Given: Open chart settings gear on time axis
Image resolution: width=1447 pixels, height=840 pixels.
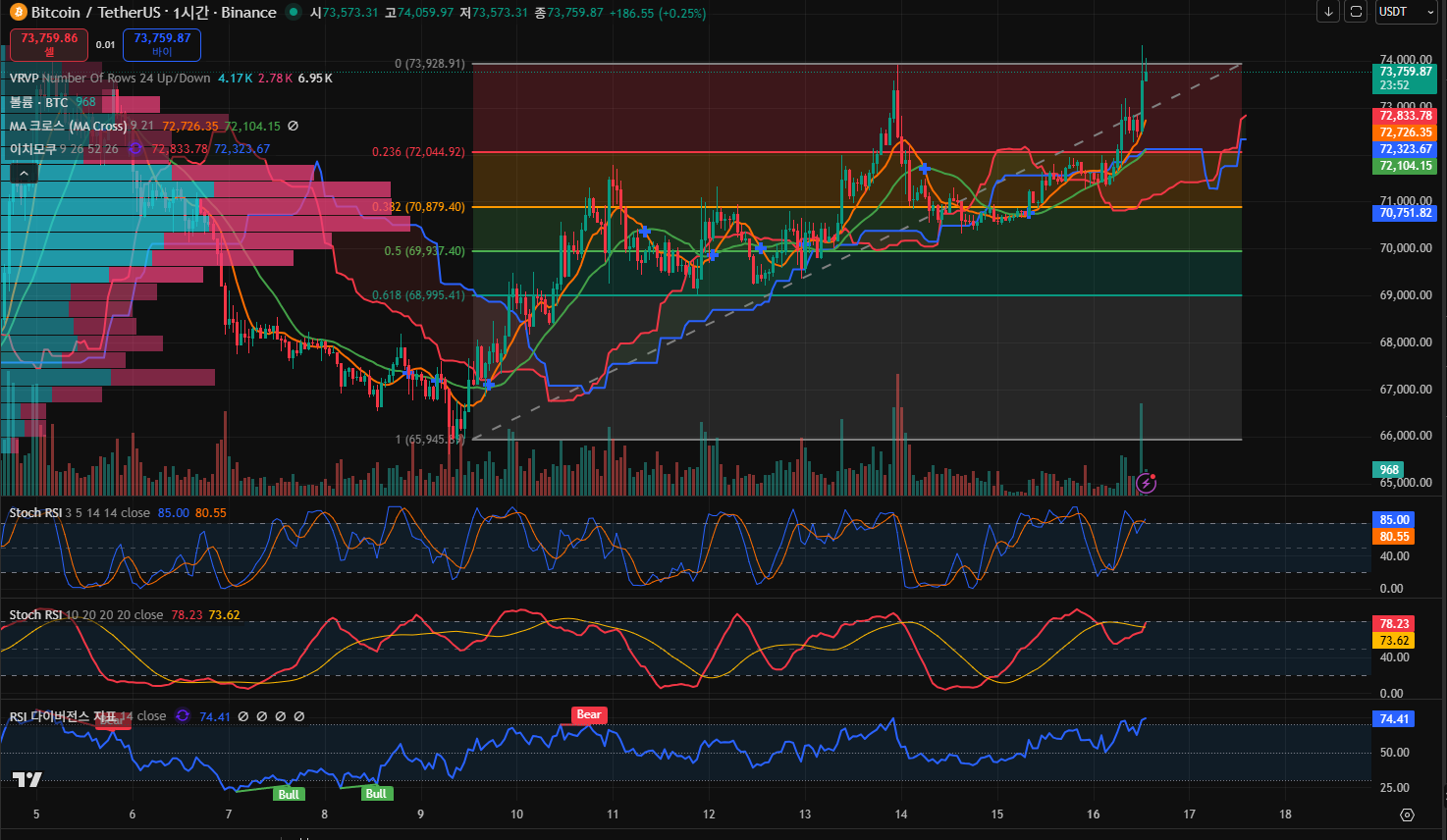Looking at the screenshot, I should 1407,814.
